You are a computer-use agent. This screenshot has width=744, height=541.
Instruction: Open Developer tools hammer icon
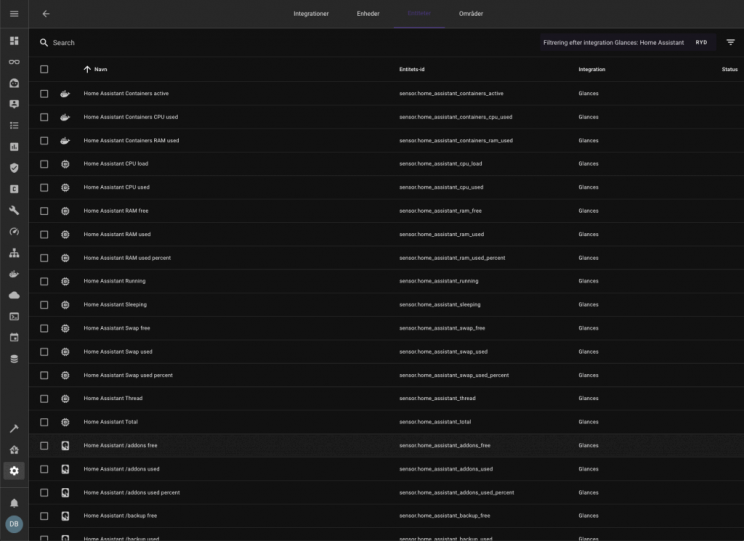pyautogui.click(x=14, y=429)
